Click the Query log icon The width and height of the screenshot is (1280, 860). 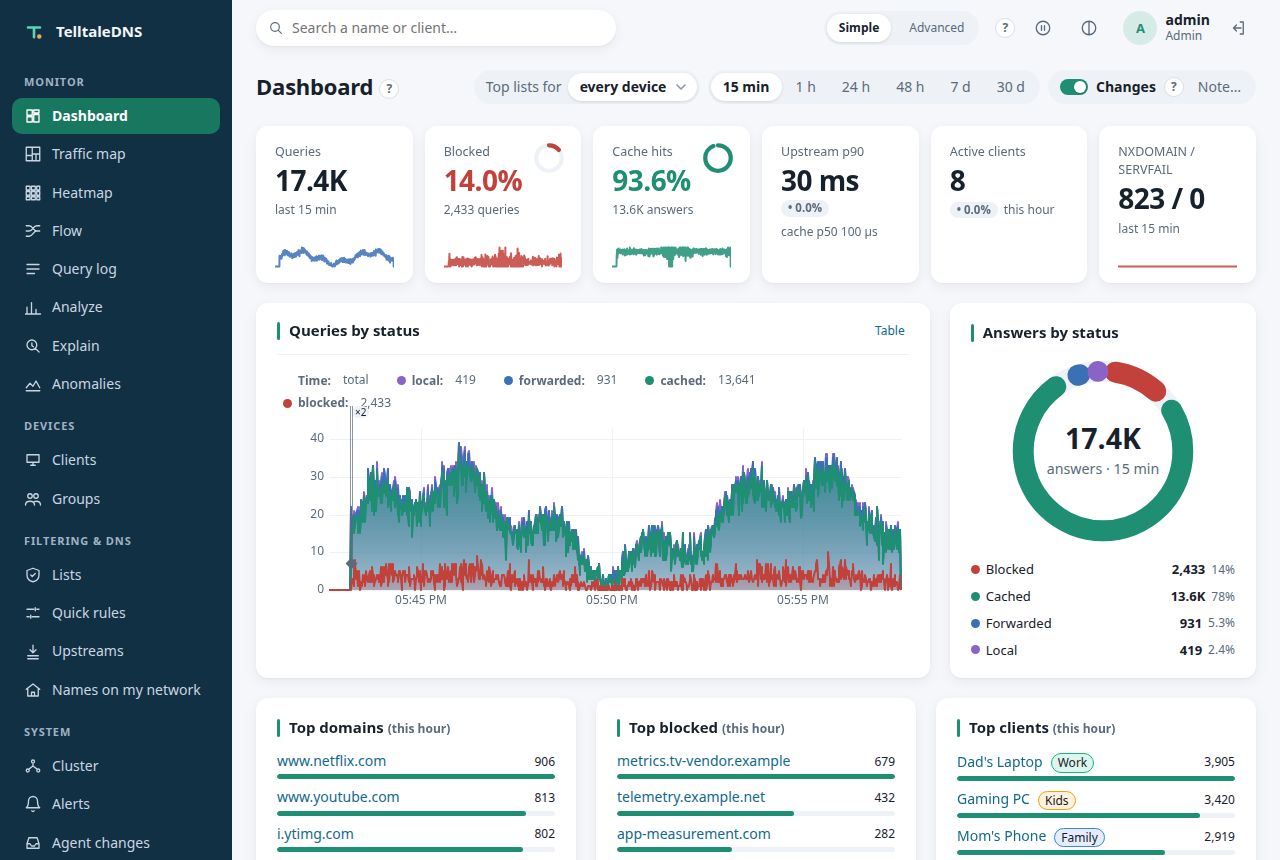pos(33,269)
